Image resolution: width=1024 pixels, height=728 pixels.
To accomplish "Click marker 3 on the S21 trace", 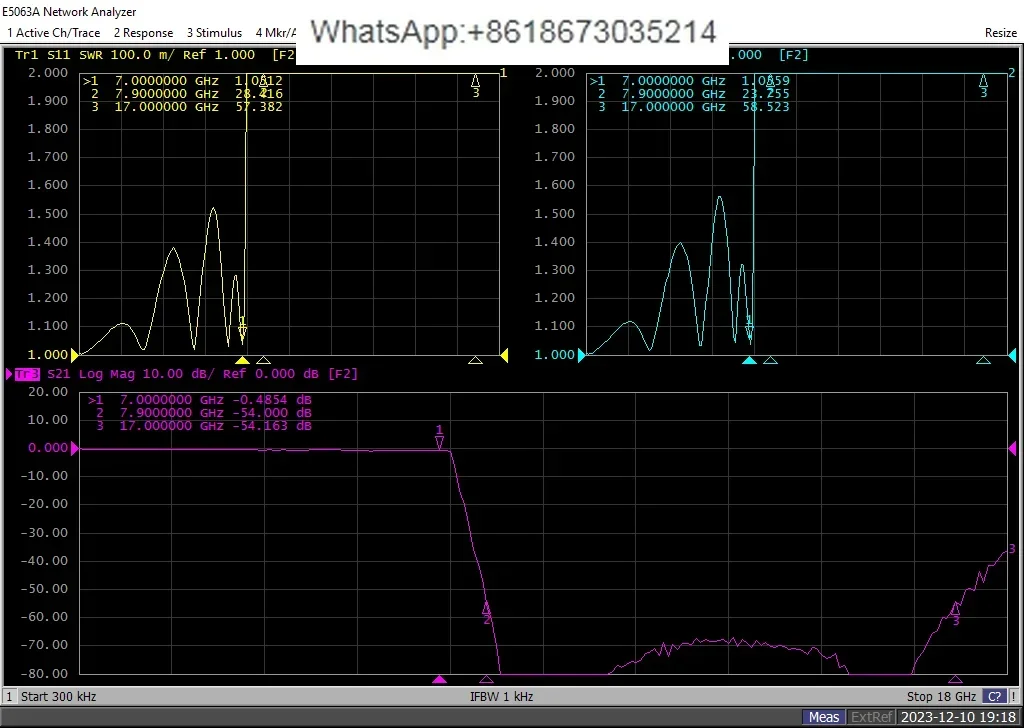I will click(x=955, y=609).
